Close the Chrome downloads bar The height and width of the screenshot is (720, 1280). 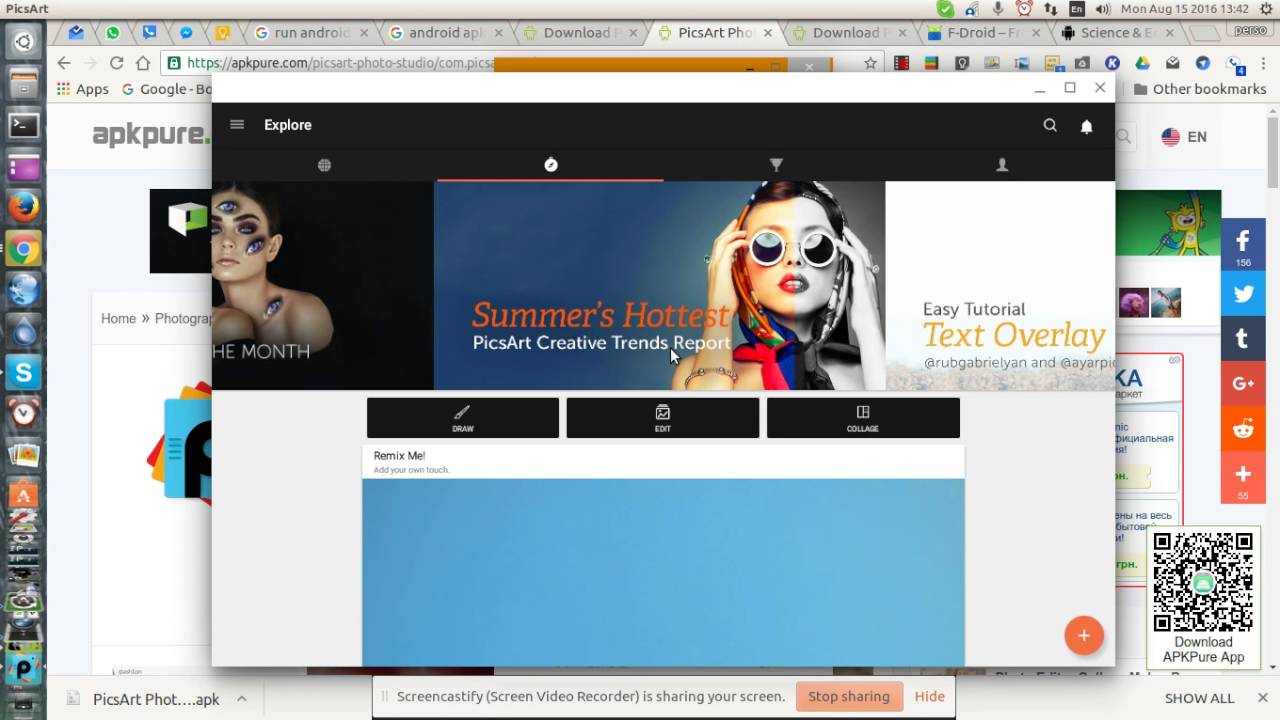(1264, 699)
